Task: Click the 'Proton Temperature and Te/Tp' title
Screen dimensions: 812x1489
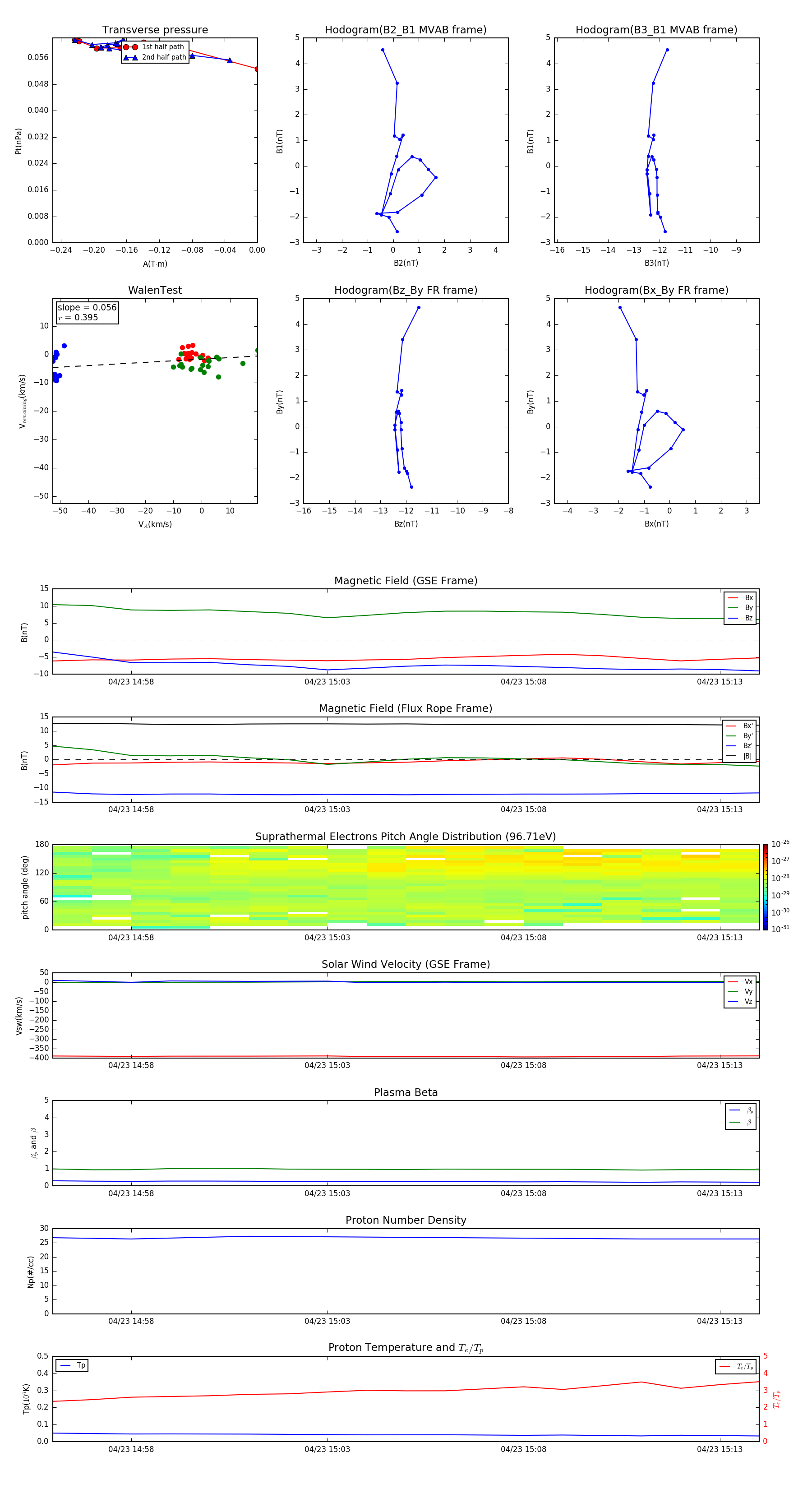Action: pos(406,1348)
